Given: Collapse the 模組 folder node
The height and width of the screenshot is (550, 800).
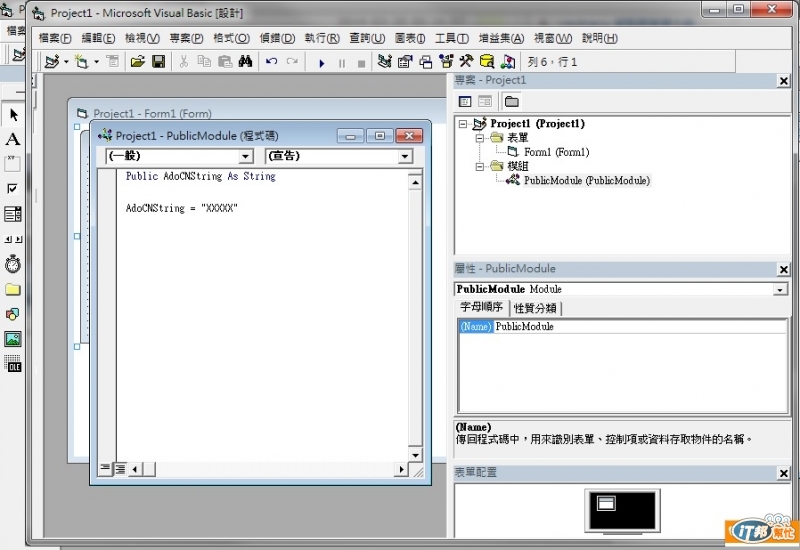Looking at the screenshot, I should 480,166.
